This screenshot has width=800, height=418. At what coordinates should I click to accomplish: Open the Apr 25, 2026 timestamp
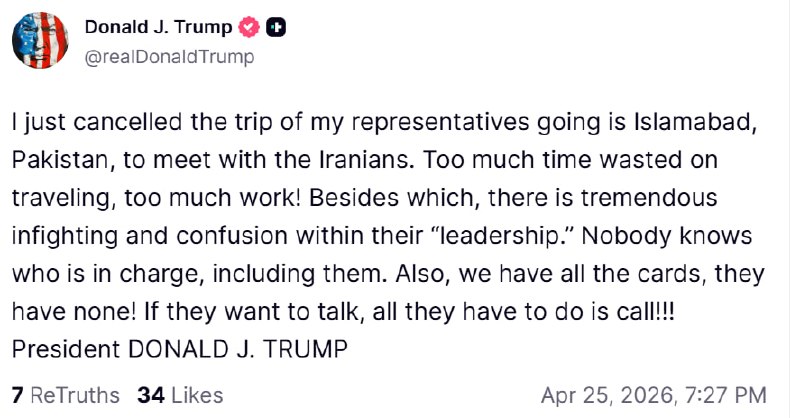point(653,395)
